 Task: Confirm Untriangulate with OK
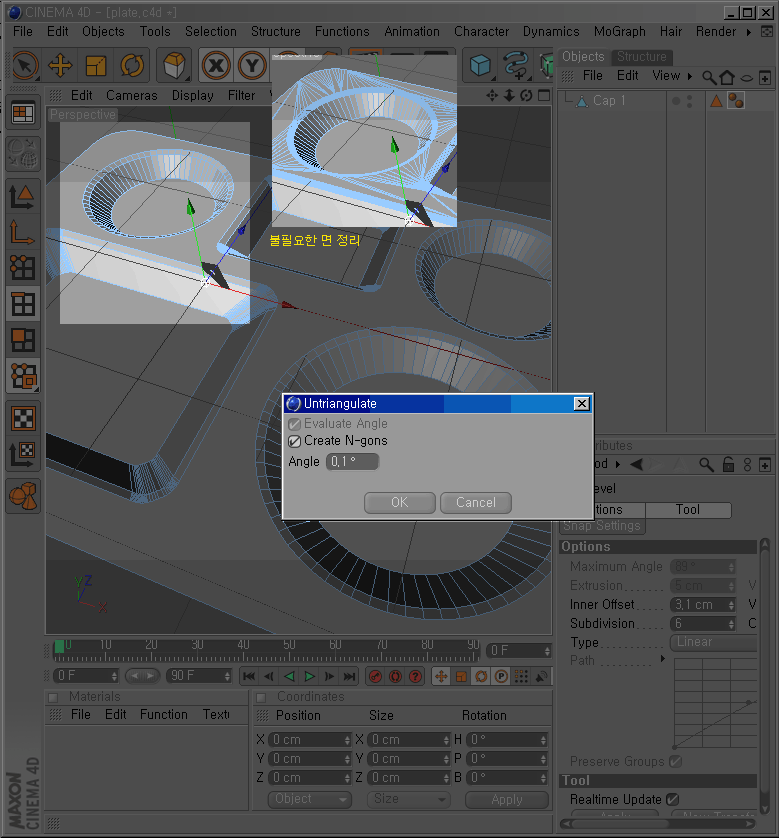click(x=400, y=503)
